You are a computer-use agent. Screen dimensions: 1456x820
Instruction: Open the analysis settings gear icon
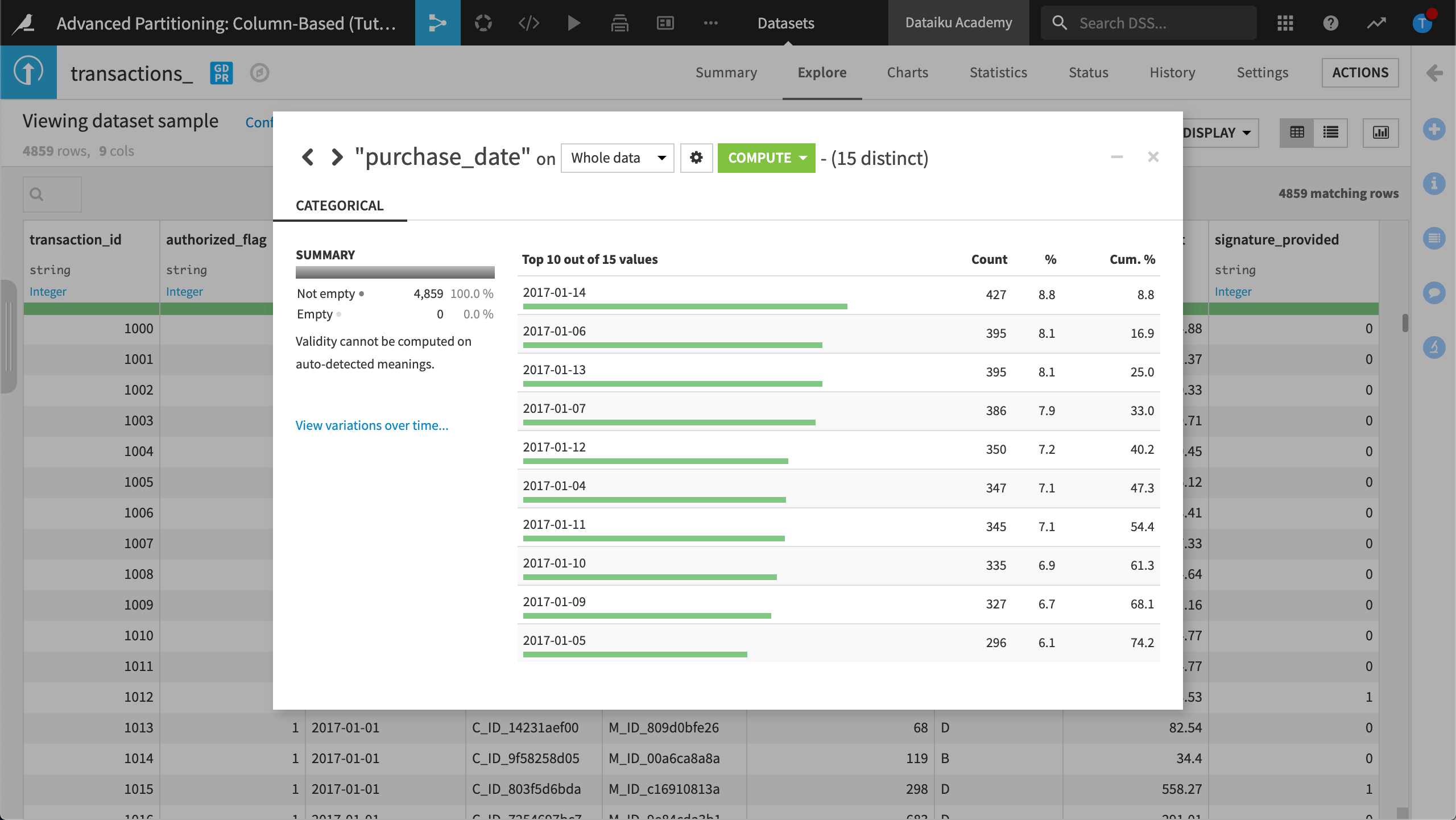(x=696, y=158)
